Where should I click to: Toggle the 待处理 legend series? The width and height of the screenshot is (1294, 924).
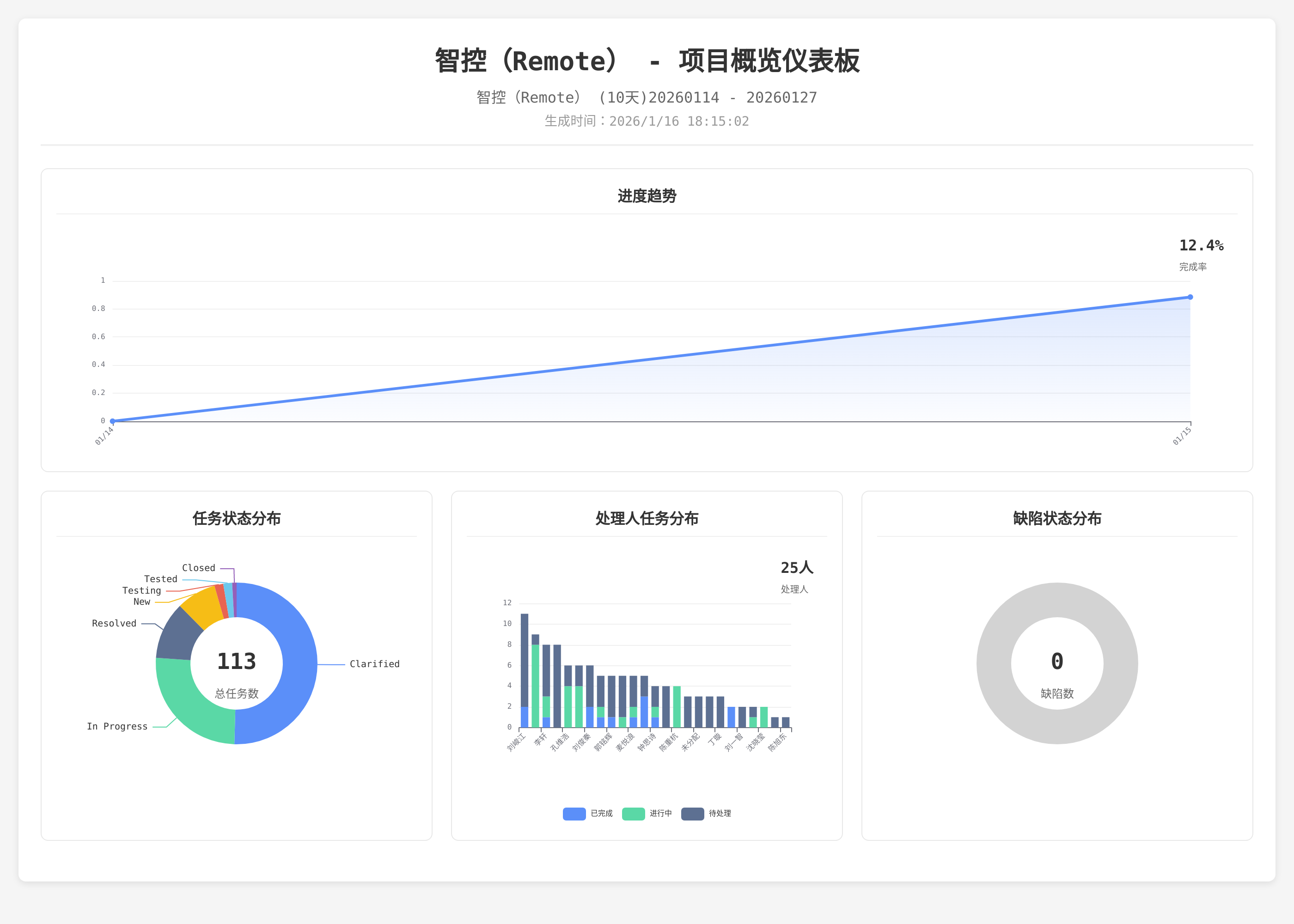tap(719, 814)
